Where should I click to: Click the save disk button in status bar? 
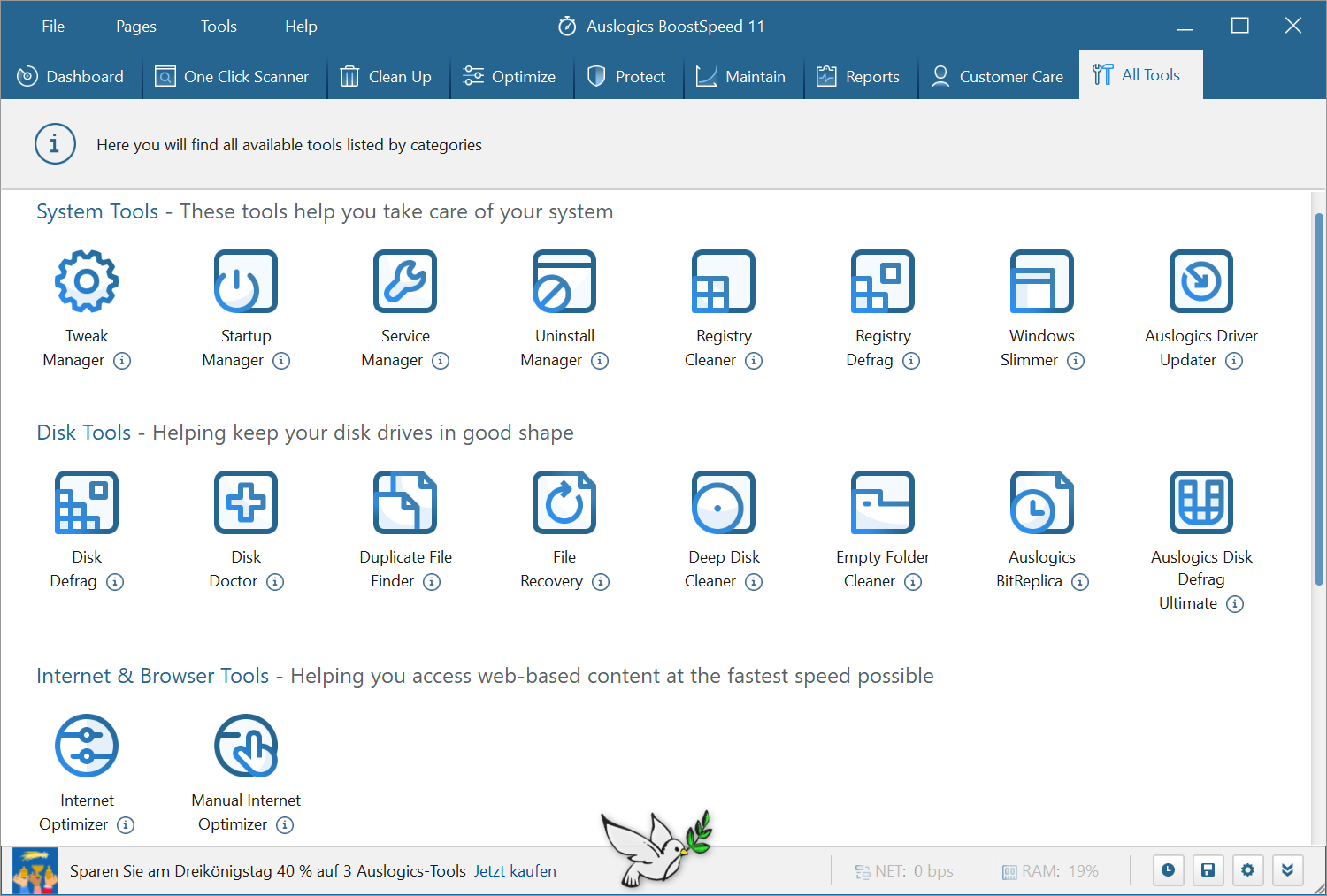pos(1208,870)
